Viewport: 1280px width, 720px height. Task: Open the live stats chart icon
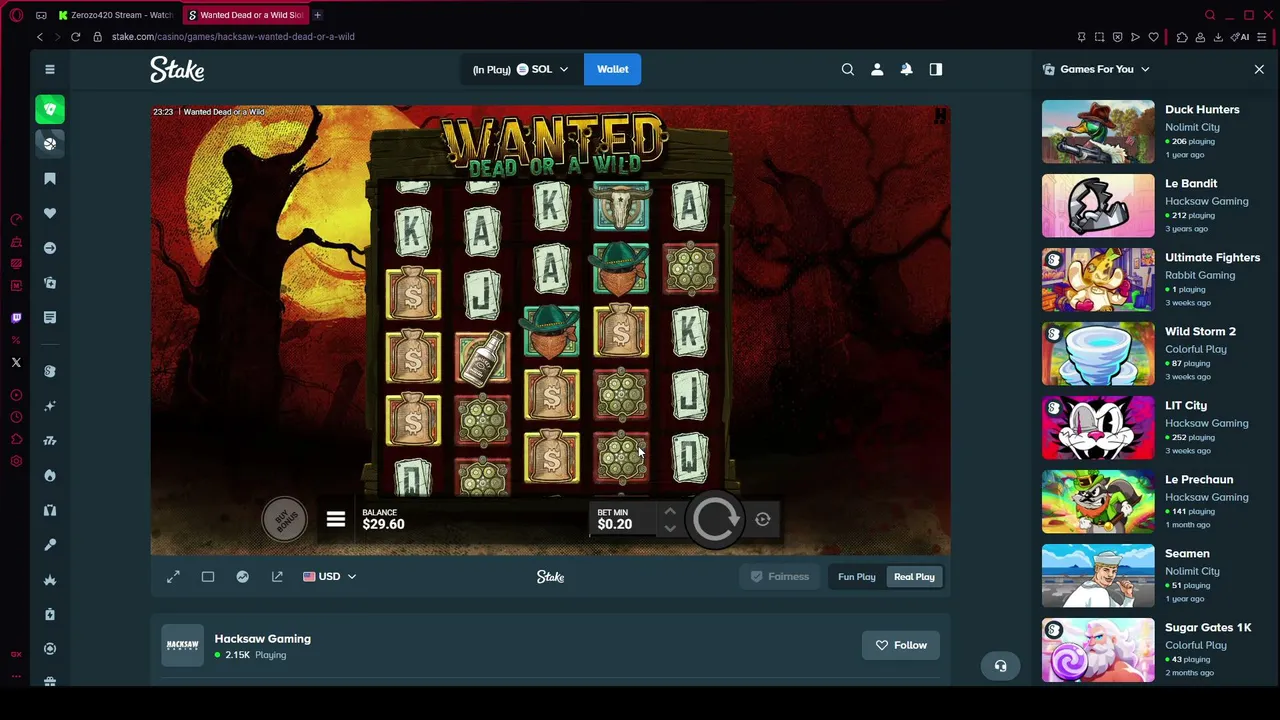(x=242, y=577)
